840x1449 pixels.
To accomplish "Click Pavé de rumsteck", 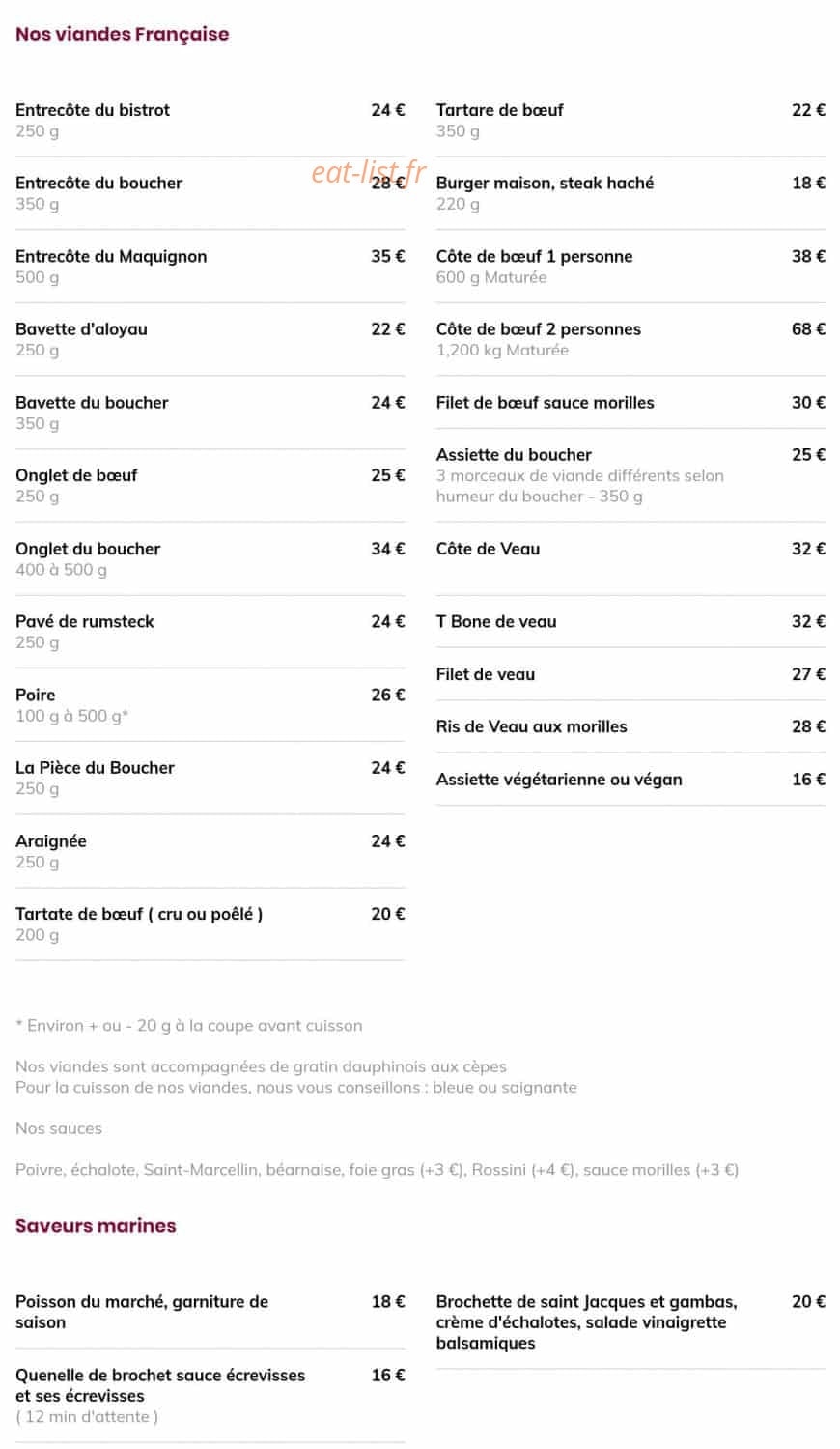I will (210, 632).
